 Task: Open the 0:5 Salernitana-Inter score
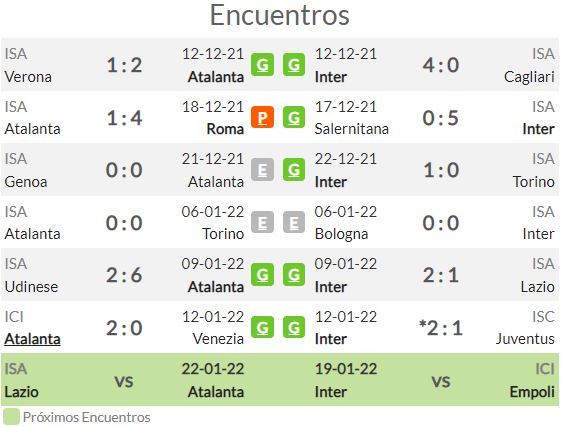(440, 118)
